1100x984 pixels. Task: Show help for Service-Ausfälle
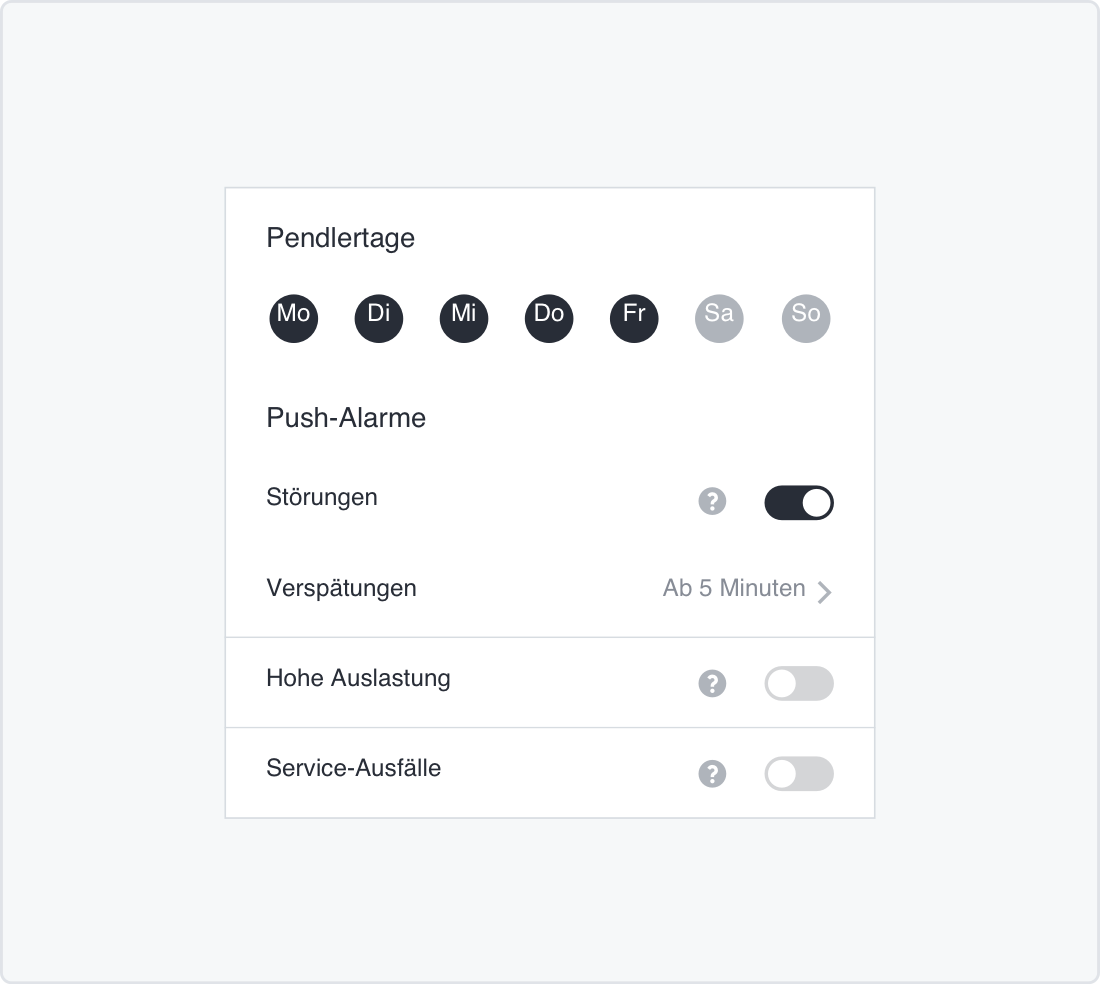712,774
